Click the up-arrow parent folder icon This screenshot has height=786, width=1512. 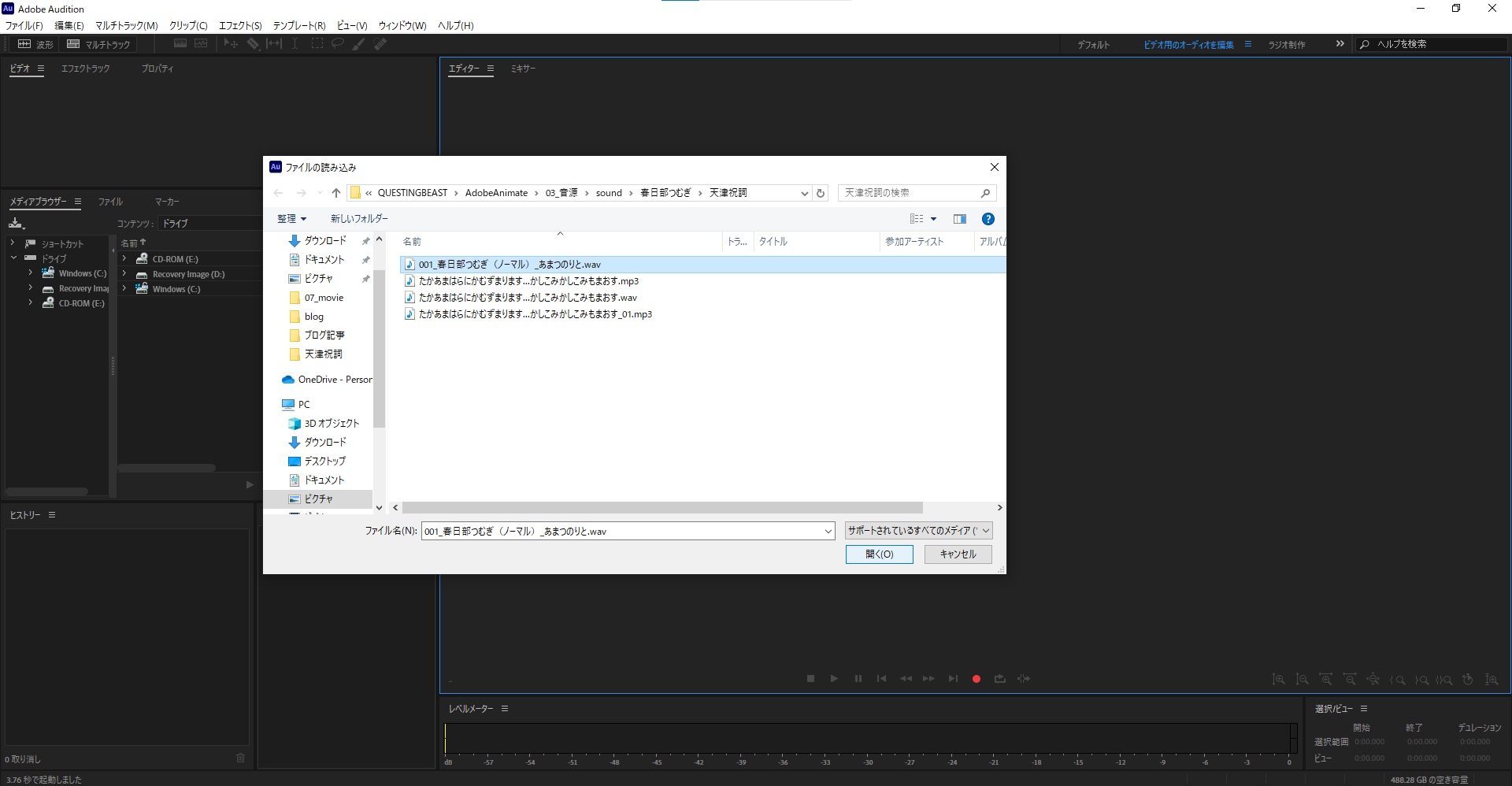(x=336, y=193)
